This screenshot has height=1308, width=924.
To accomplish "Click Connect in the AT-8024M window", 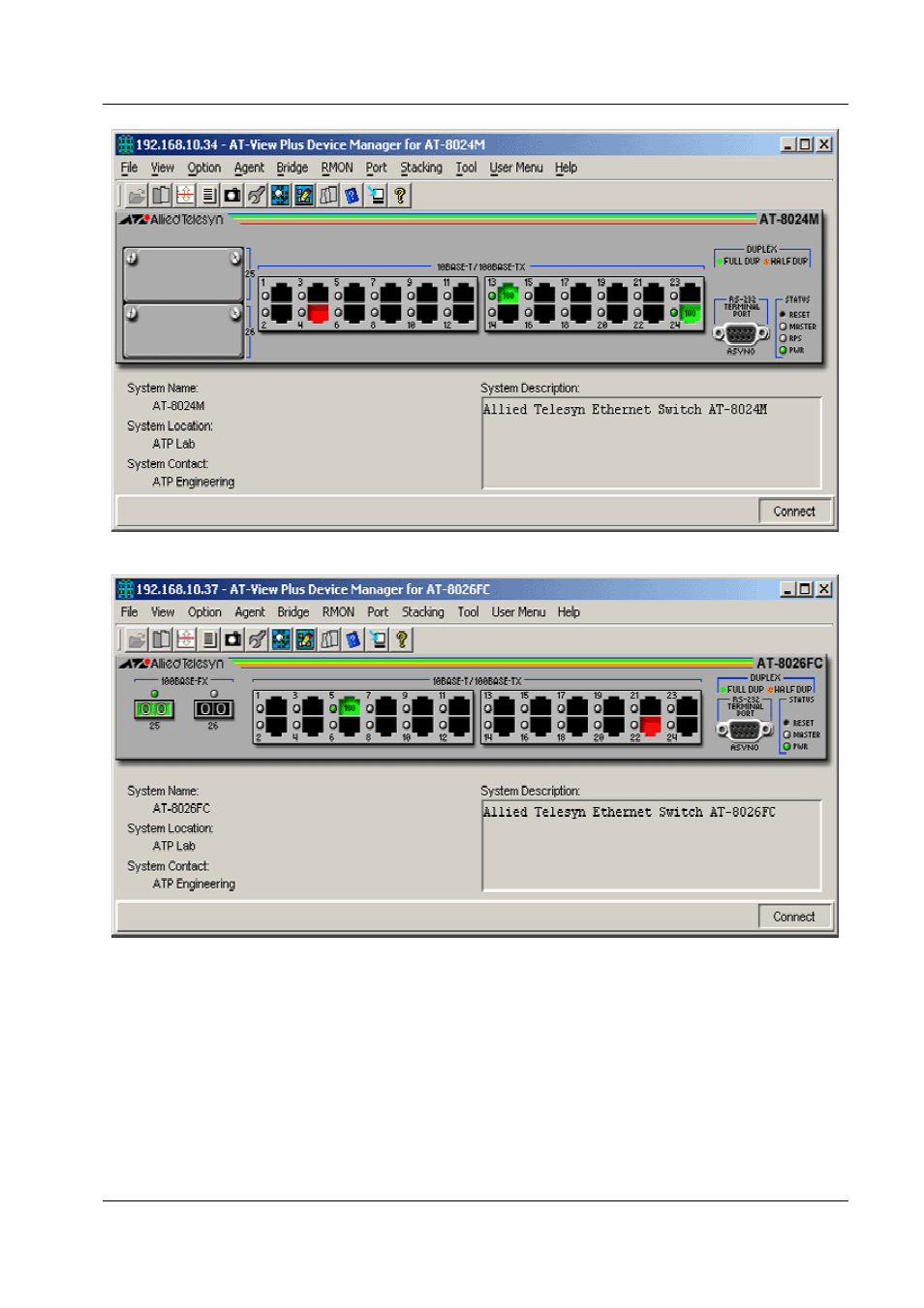I will click(x=794, y=512).
